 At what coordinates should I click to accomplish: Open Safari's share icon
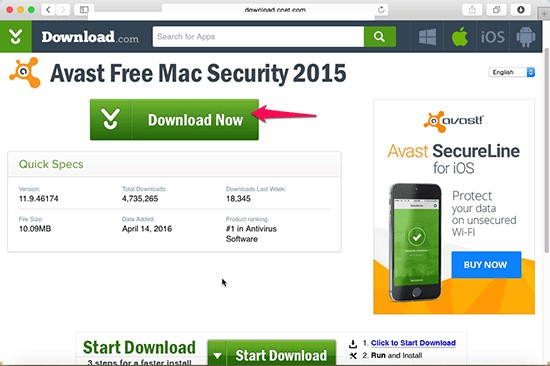(x=472, y=10)
